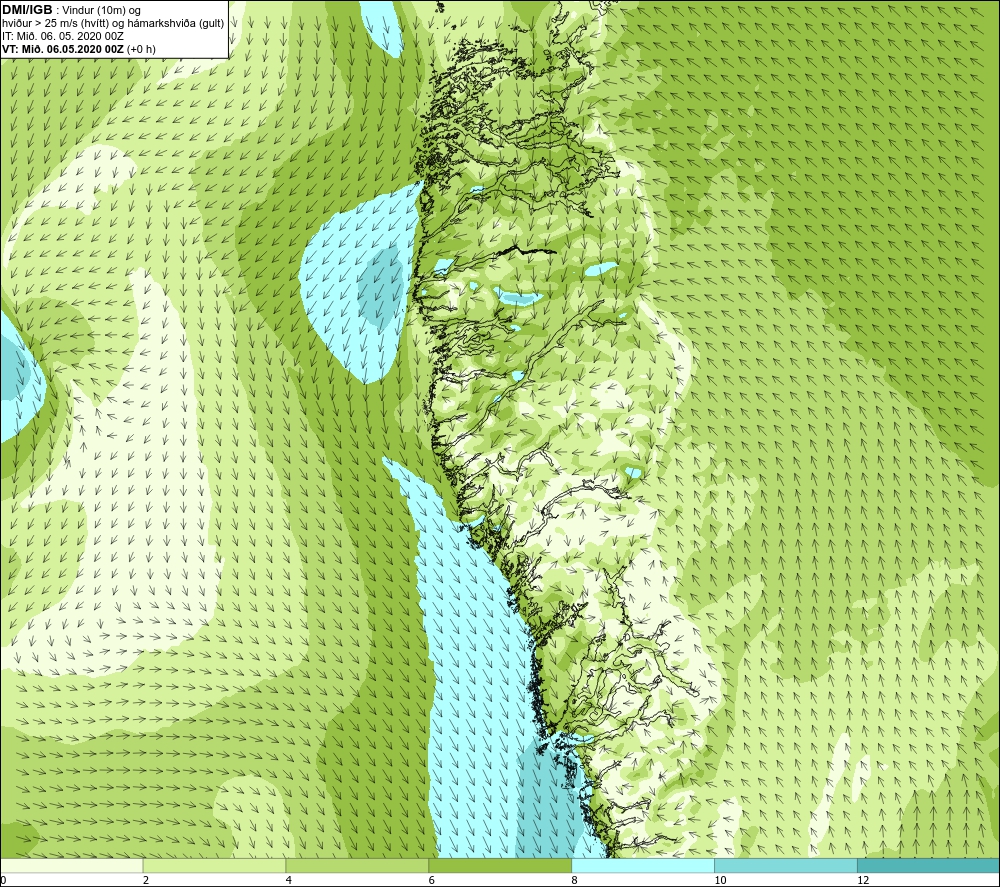Image resolution: width=1000 pixels, height=887 pixels.
Task: Click the scale label '4'
Action: (289, 880)
